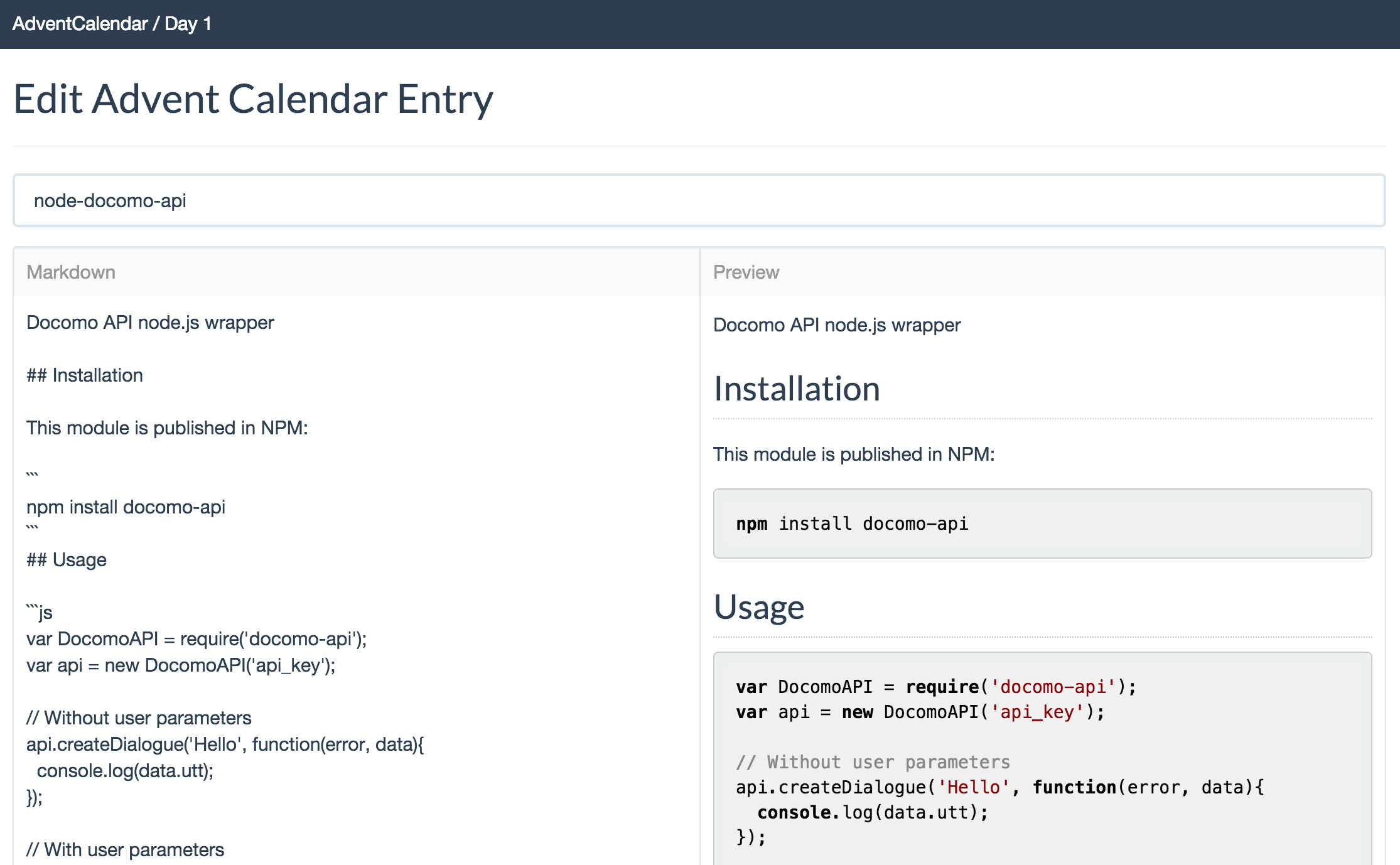Focus the node-docomo-api title input field
Viewport: 1400px width, 865px height.
pos(698,201)
